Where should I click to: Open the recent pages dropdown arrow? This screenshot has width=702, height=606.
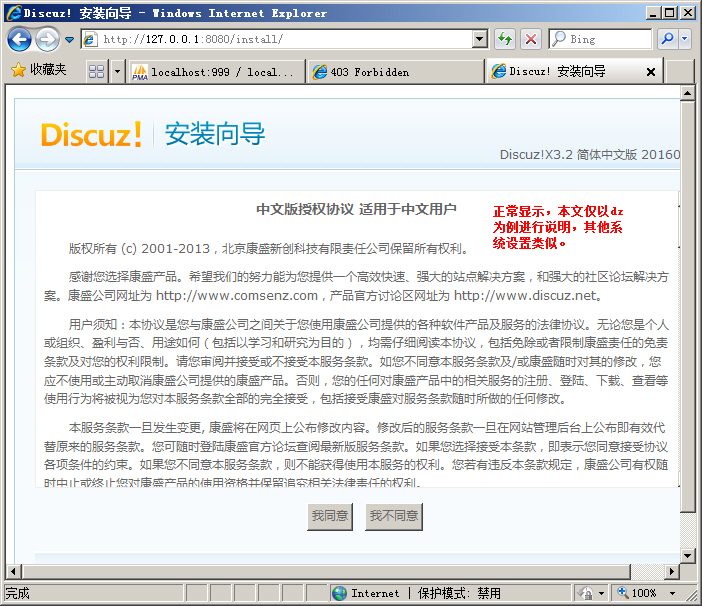coord(69,39)
